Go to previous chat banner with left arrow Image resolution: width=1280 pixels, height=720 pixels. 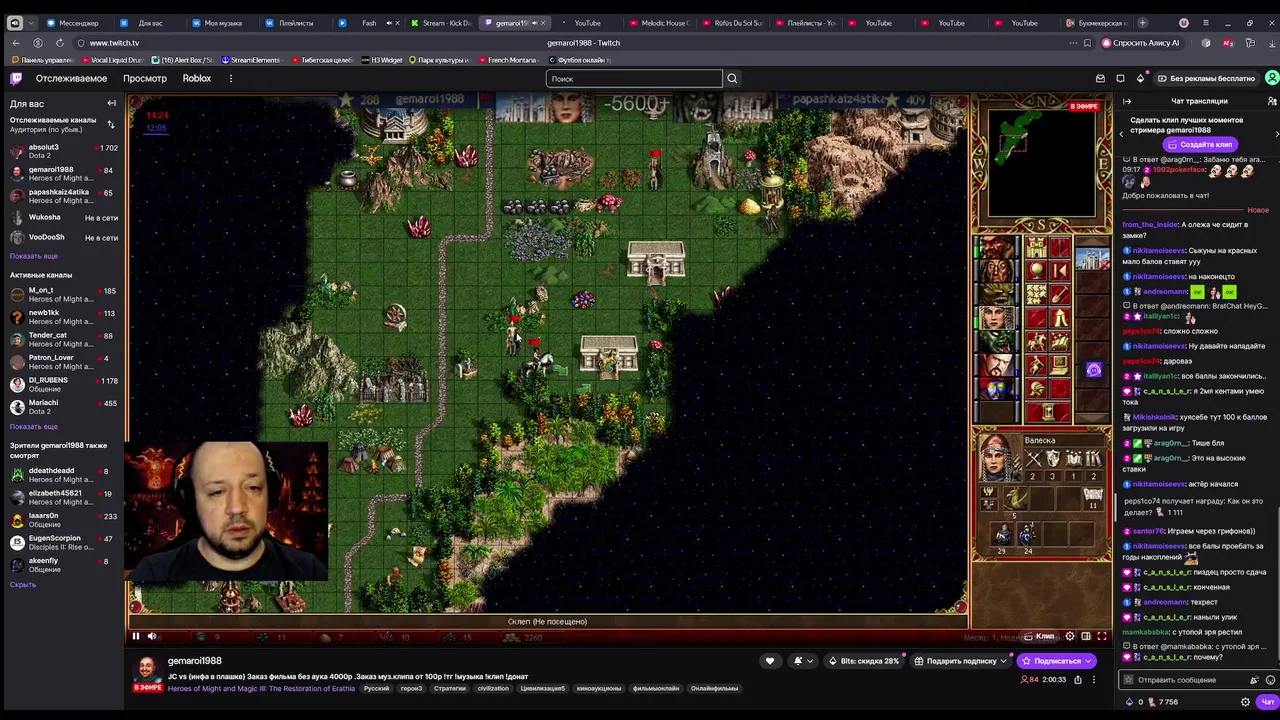coord(1121,134)
